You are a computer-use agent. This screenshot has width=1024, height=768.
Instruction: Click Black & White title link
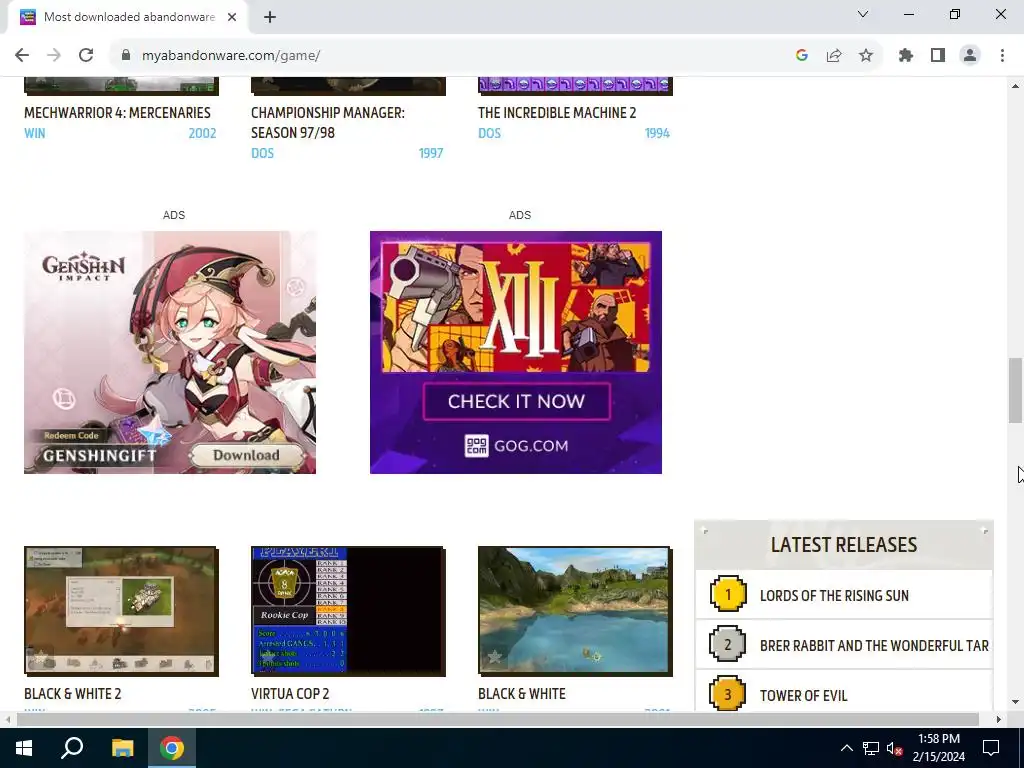pyautogui.click(x=522, y=694)
